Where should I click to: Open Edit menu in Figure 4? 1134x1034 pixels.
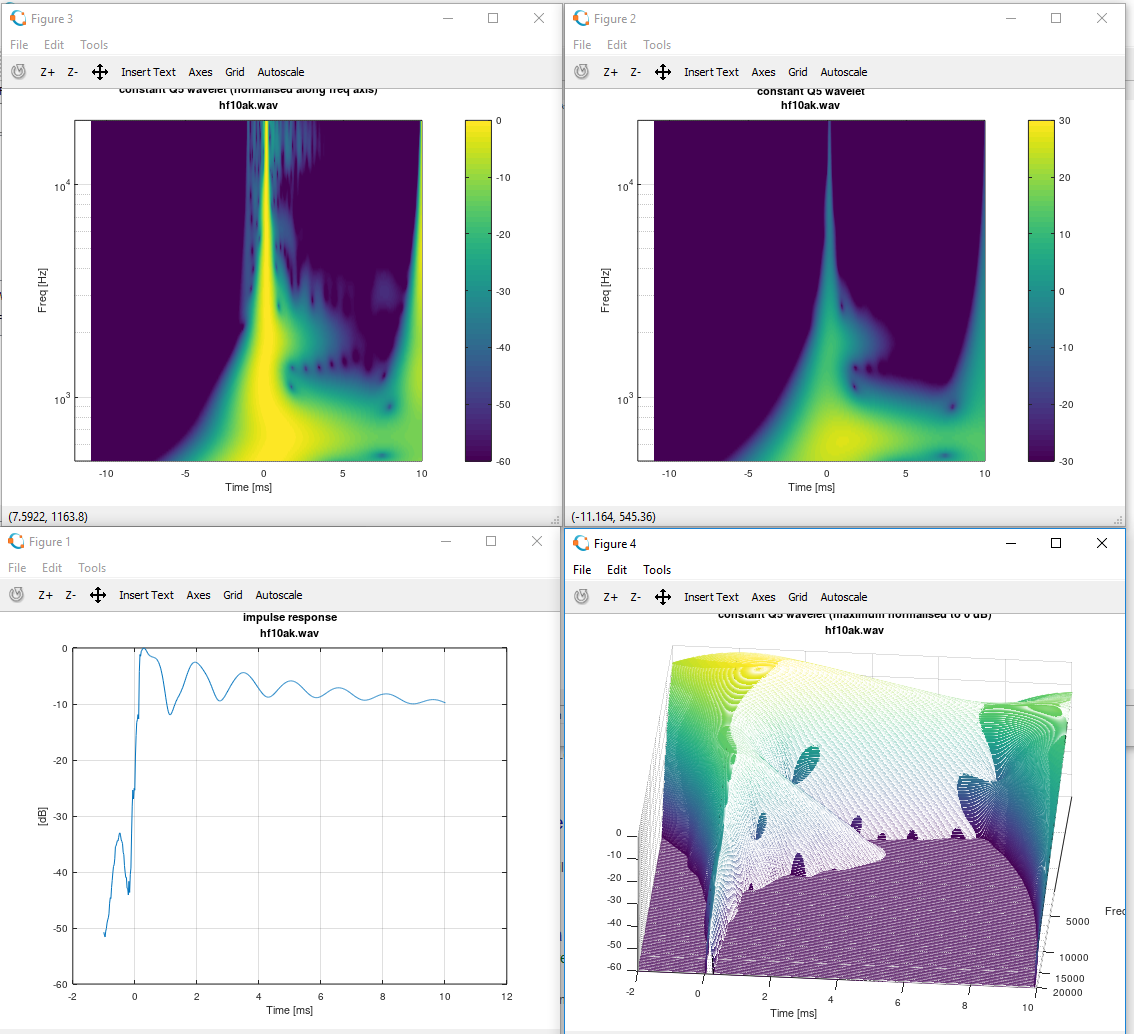click(617, 570)
